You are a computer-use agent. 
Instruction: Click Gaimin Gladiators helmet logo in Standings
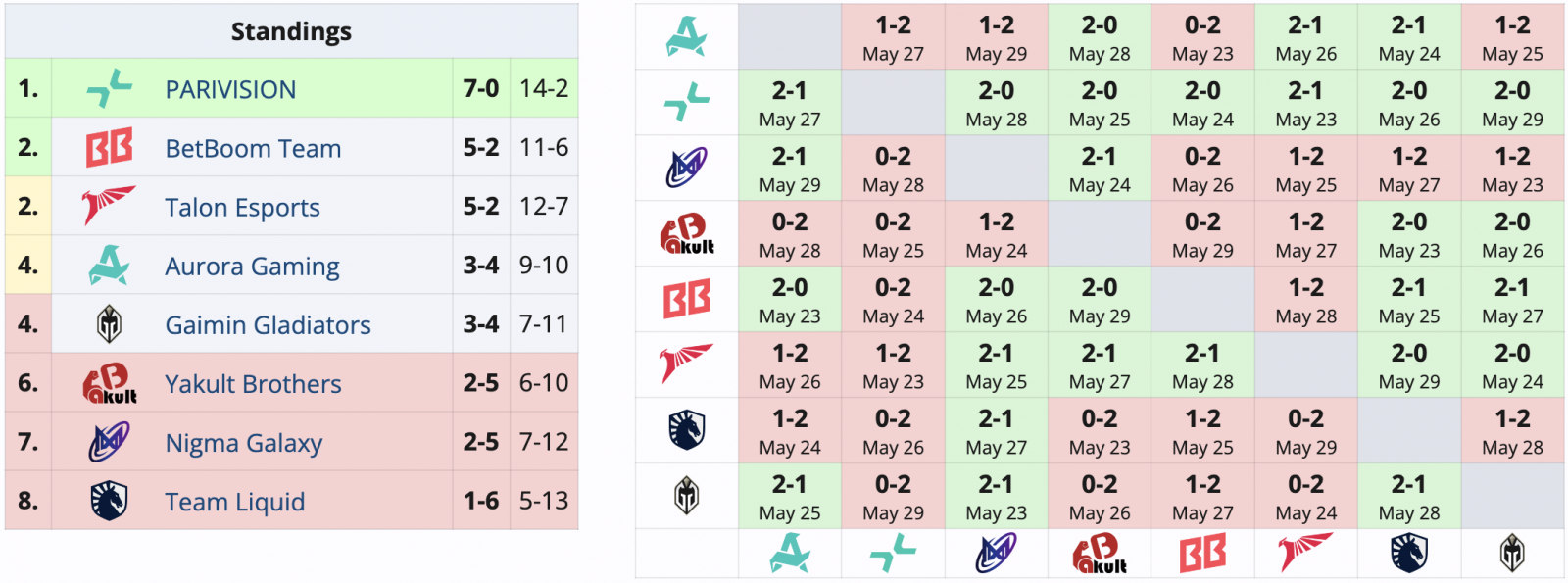(109, 324)
